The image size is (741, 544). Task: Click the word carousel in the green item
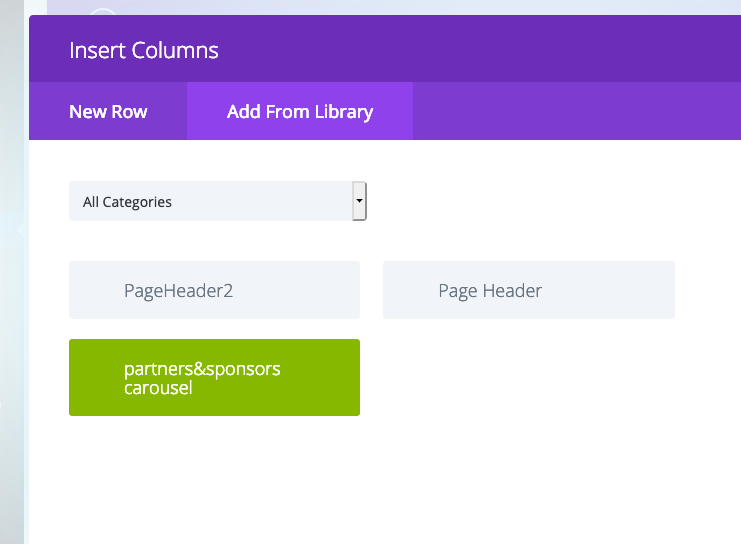pos(158,388)
